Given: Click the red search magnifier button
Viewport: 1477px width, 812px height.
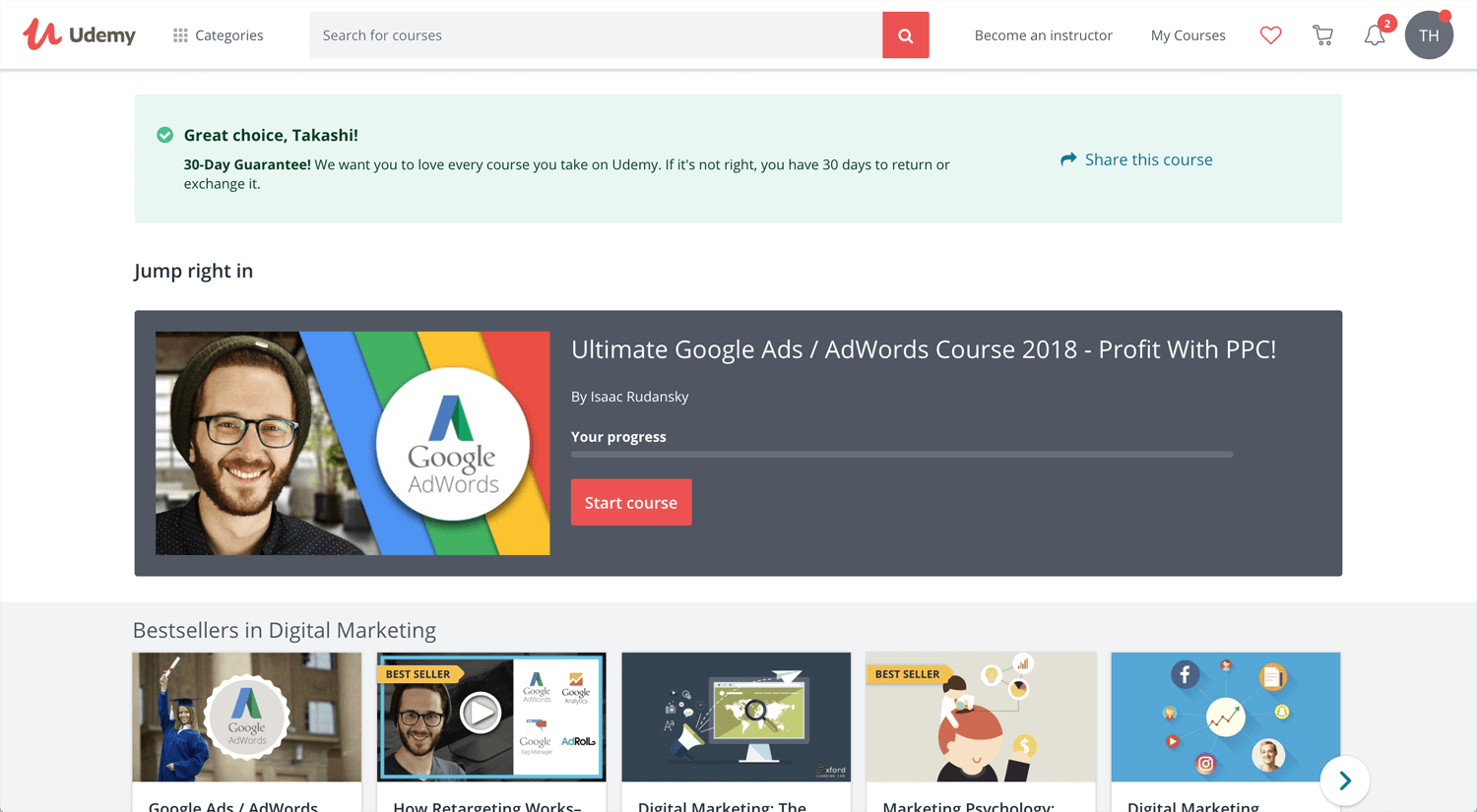Looking at the screenshot, I should 906,35.
